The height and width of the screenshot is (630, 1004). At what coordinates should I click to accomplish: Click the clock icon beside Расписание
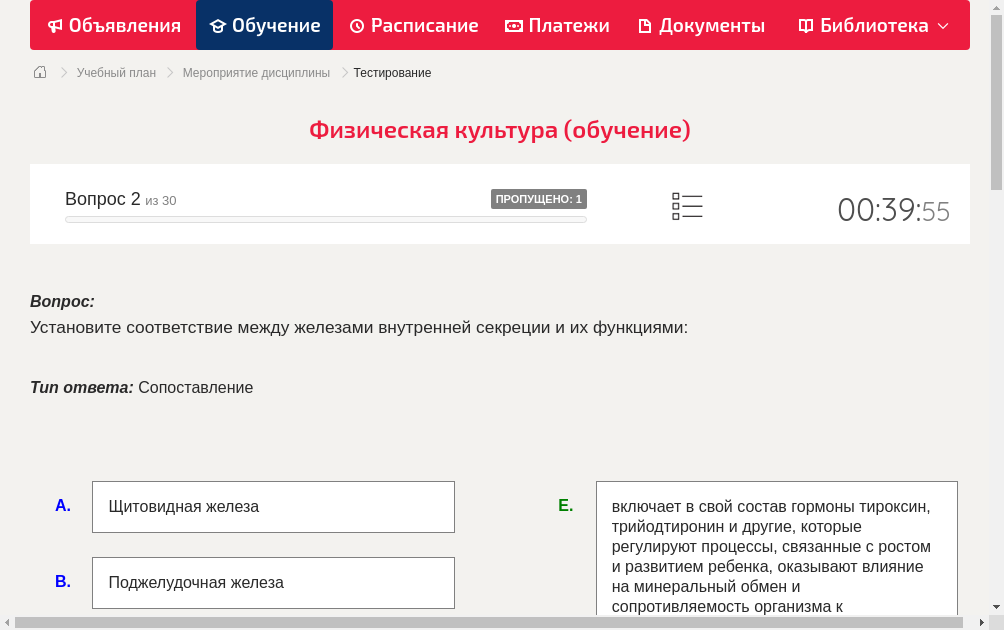[x=356, y=25]
